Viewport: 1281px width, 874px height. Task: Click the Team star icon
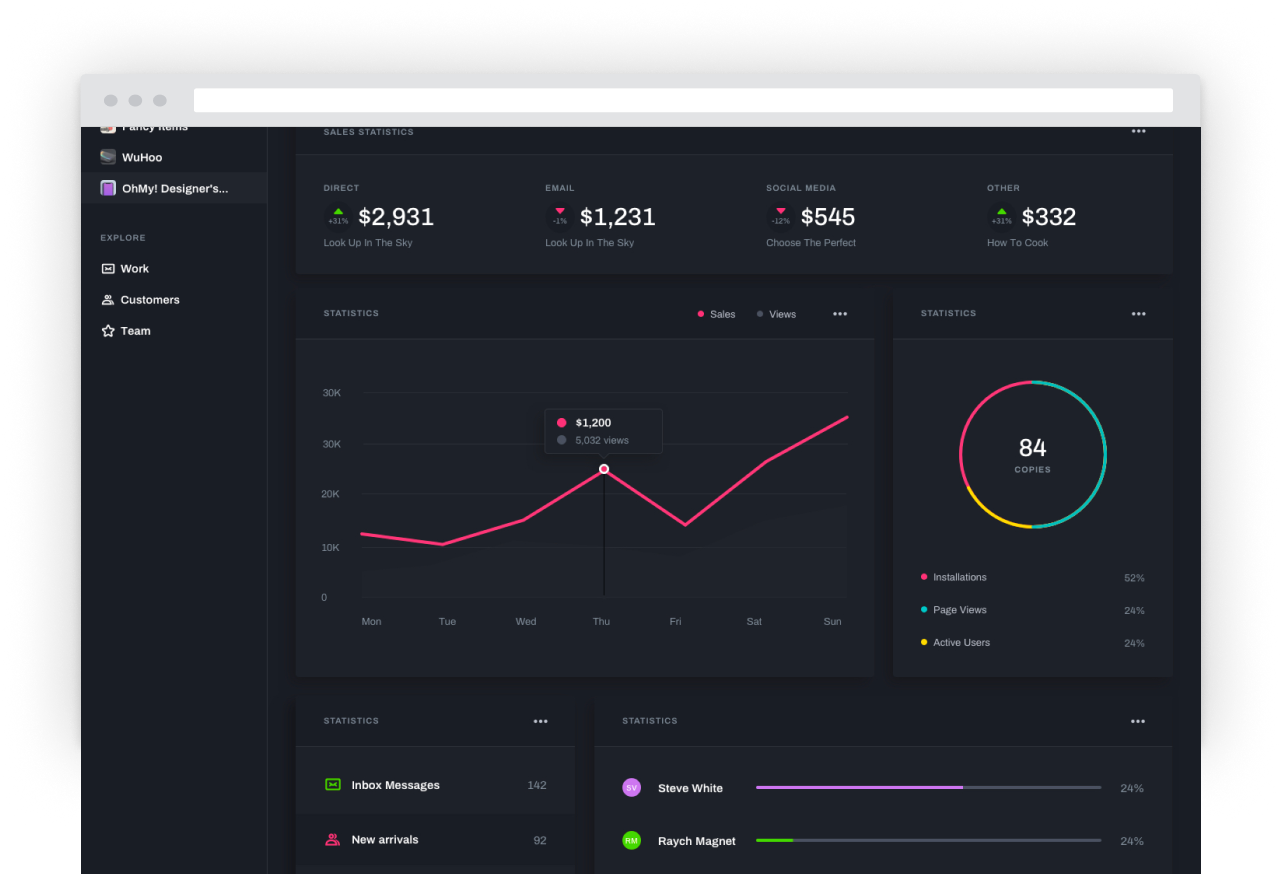point(108,331)
